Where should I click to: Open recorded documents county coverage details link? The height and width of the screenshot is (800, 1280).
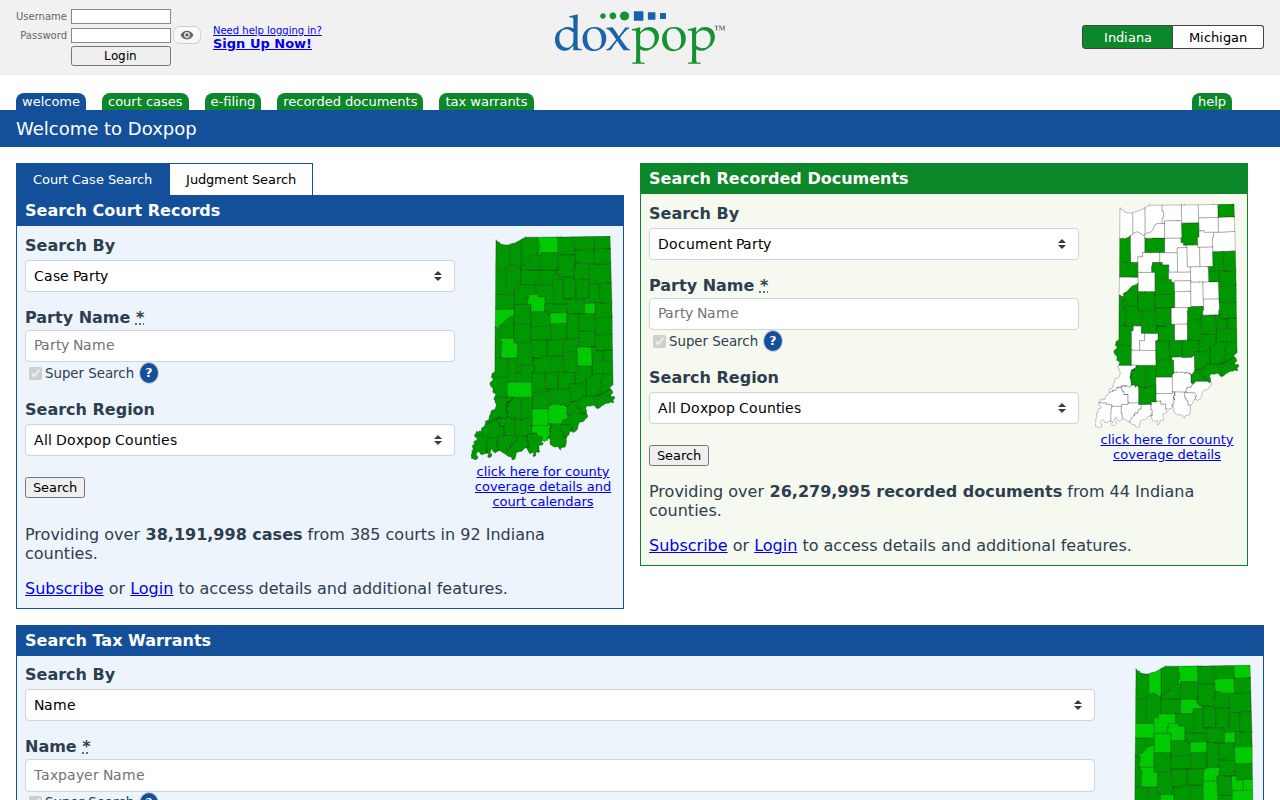[1167, 447]
